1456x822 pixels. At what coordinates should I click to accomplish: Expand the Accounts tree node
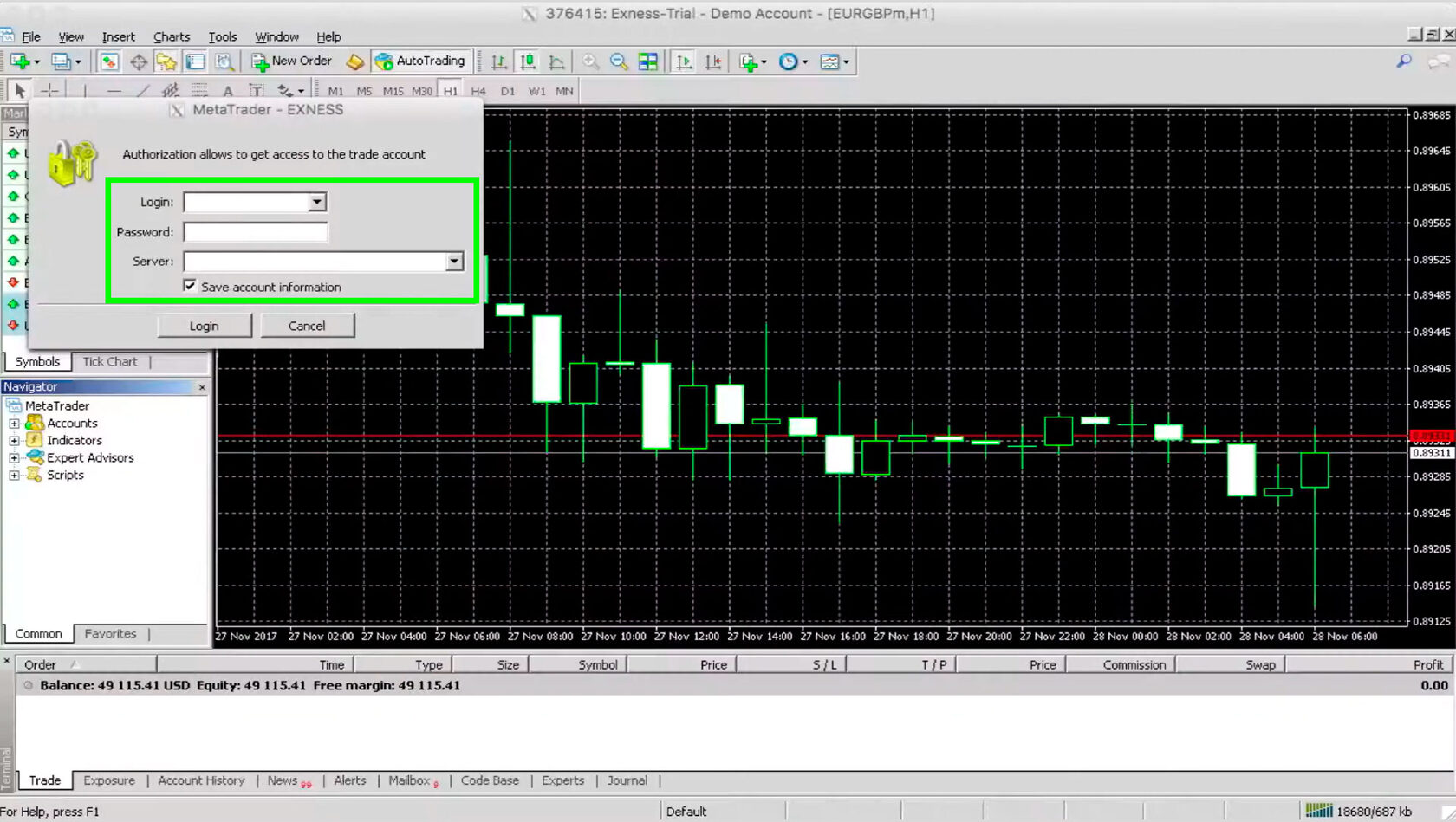(14, 424)
